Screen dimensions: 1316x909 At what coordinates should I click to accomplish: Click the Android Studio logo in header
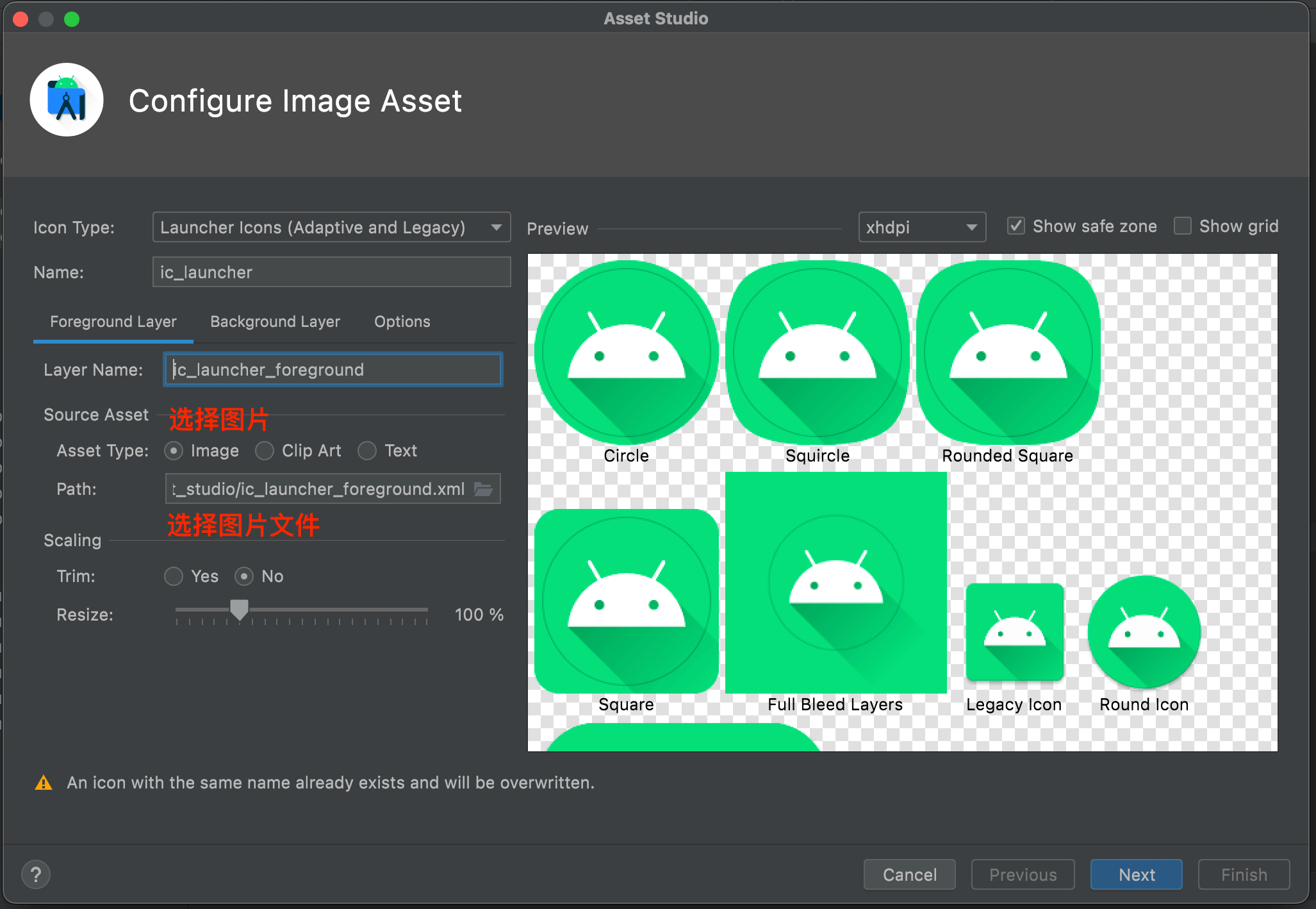click(67, 100)
